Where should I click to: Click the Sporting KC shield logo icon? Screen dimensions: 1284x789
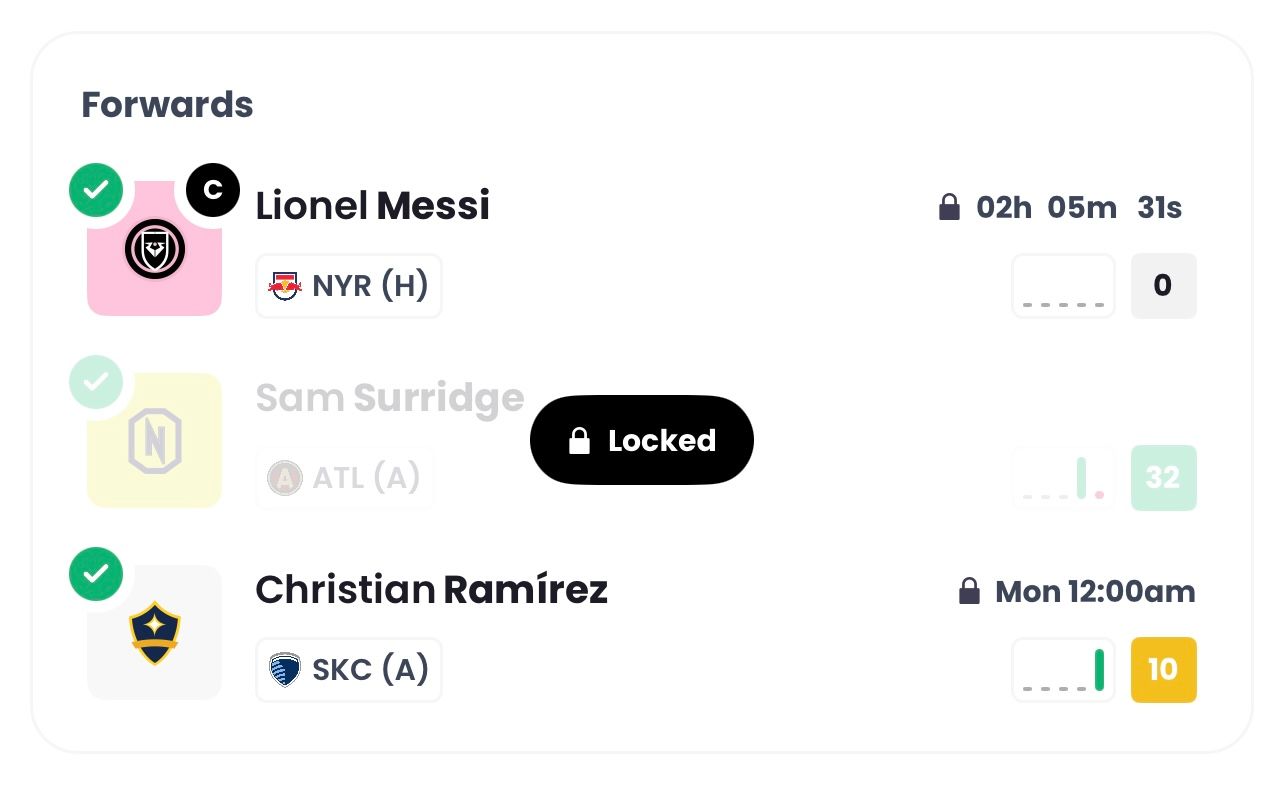pyautogui.click(x=285, y=670)
